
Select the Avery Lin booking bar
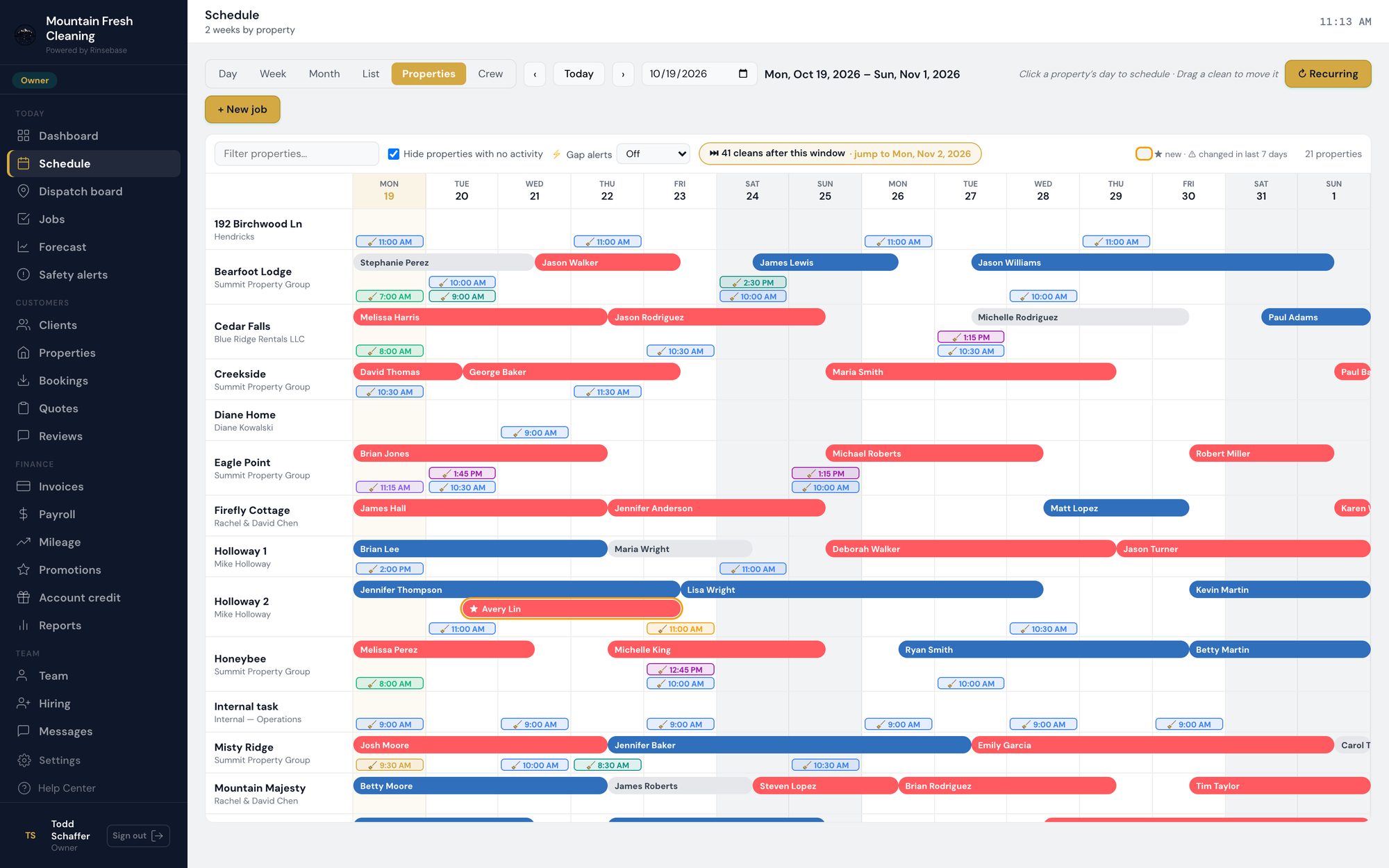572,609
